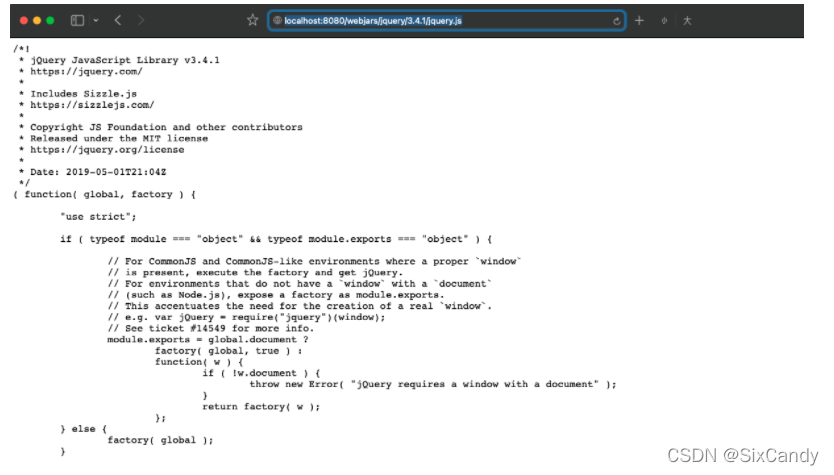Toggle the Safari sidebar icon

point(77,20)
